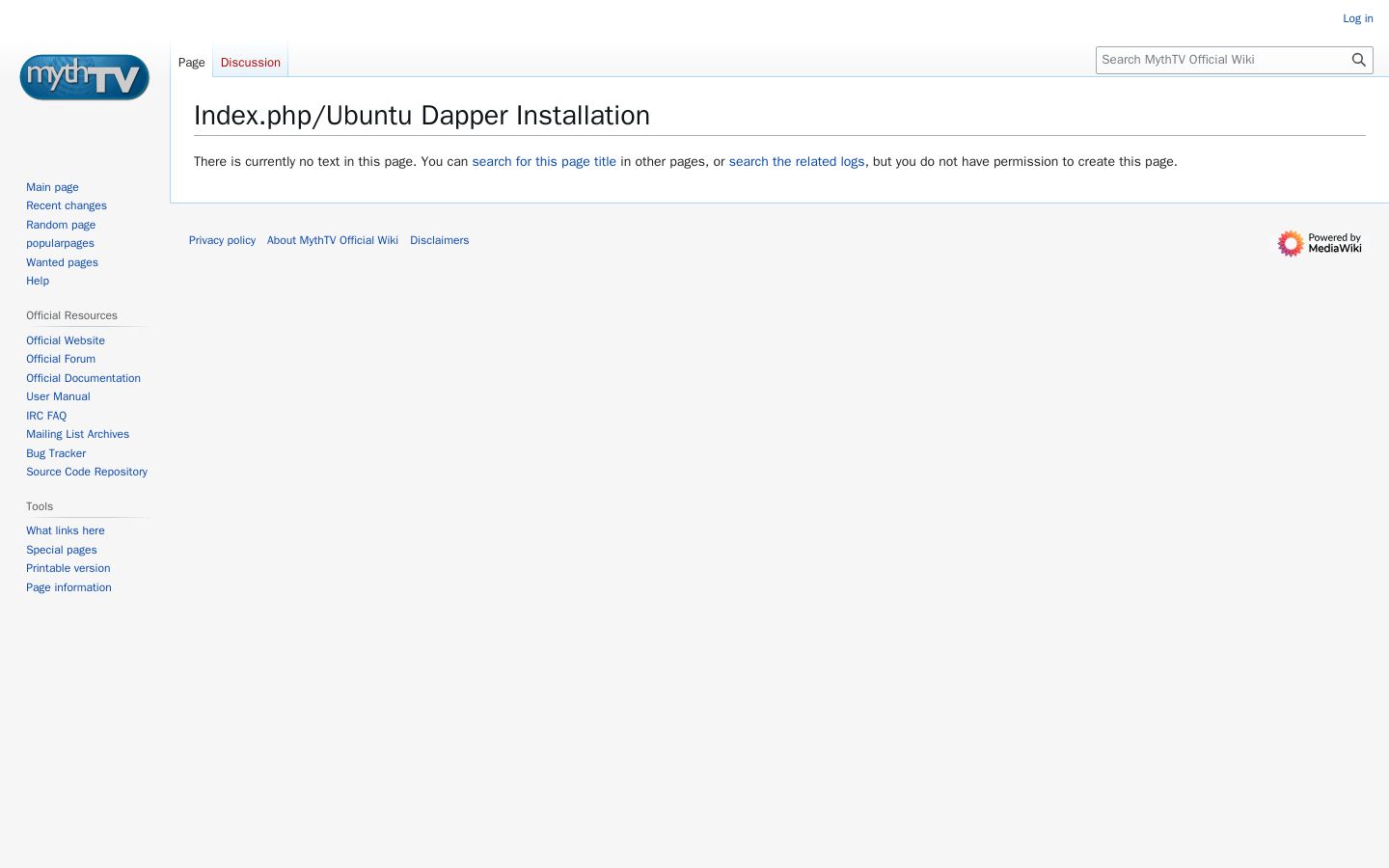Viewport: 1389px width, 868px height.
Task: Open the IRC FAQ link
Action: point(46,416)
